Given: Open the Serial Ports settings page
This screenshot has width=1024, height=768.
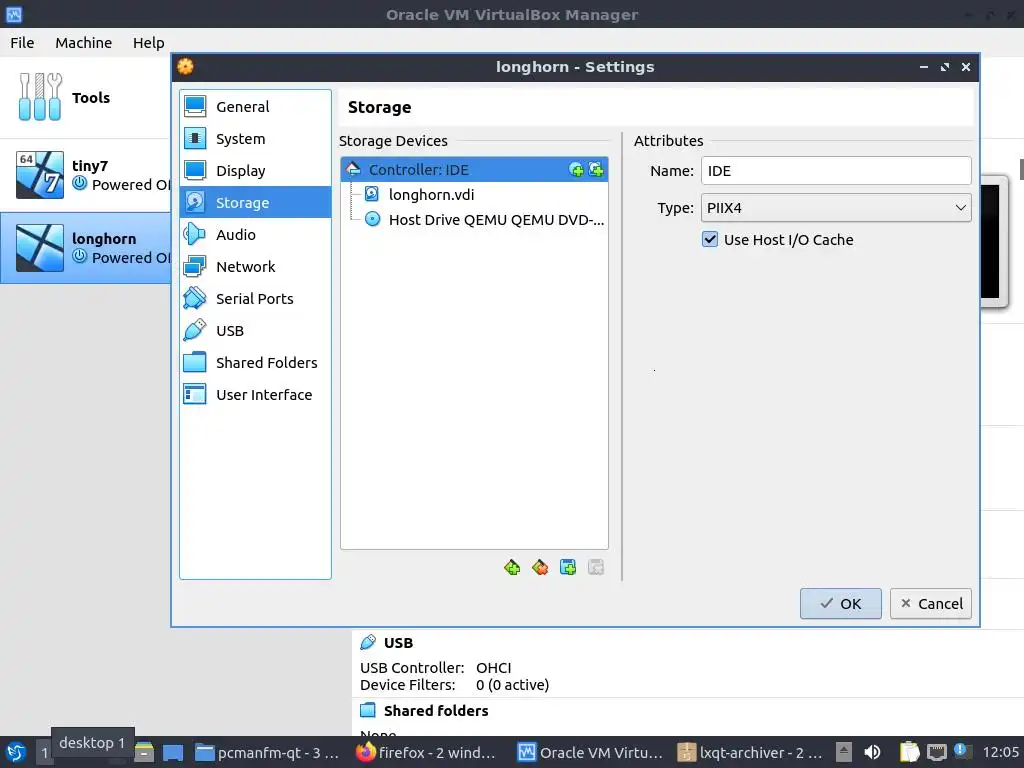Looking at the screenshot, I should (255, 298).
